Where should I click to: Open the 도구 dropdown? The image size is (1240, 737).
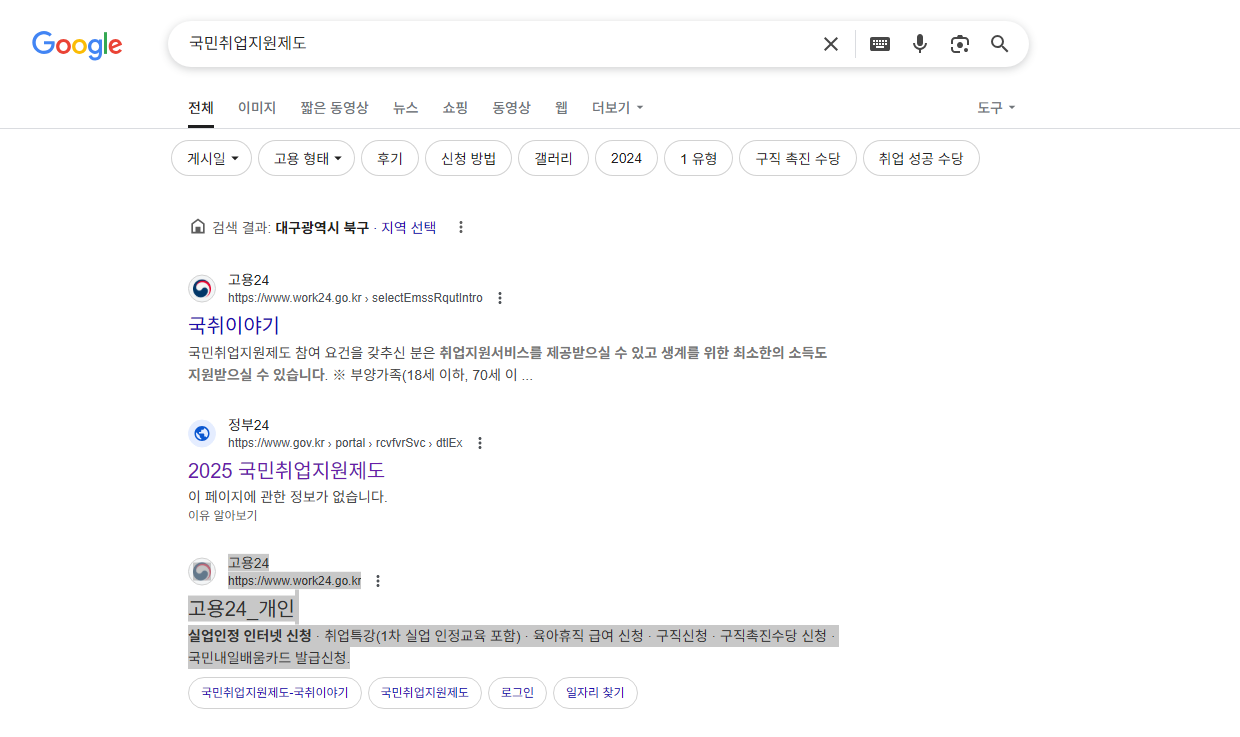[996, 107]
